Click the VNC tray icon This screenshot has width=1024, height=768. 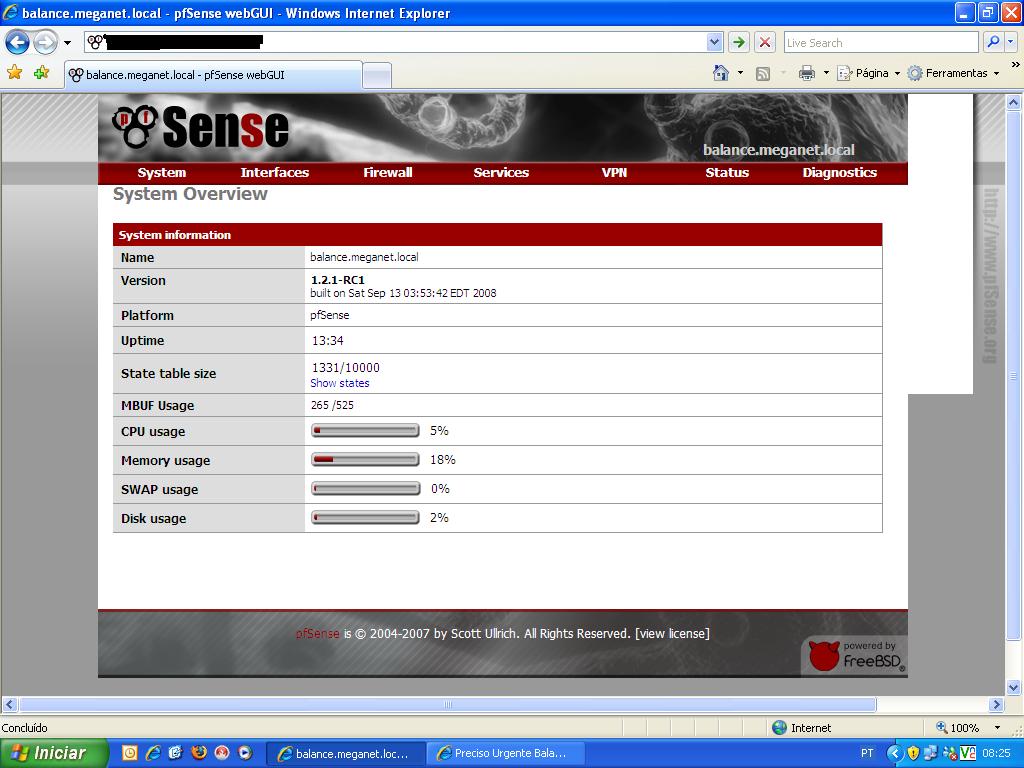(968, 754)
